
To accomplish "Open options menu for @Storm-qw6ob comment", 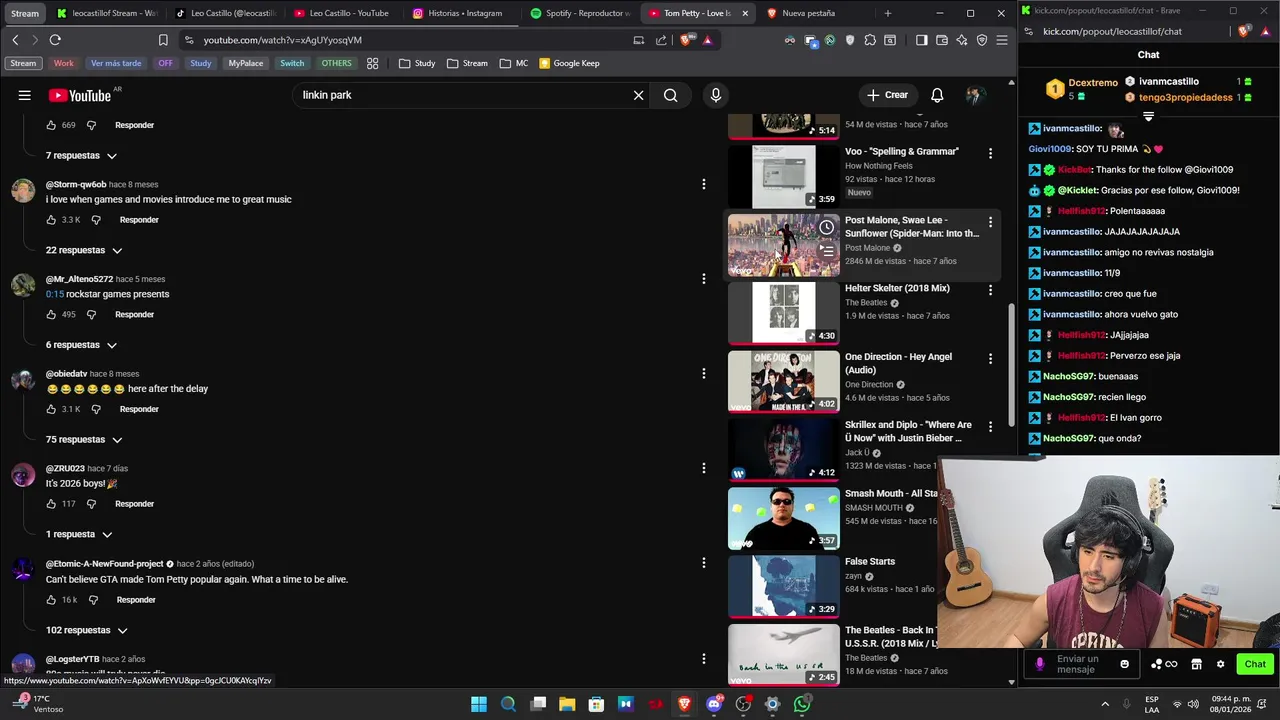I will click(703, 184).
